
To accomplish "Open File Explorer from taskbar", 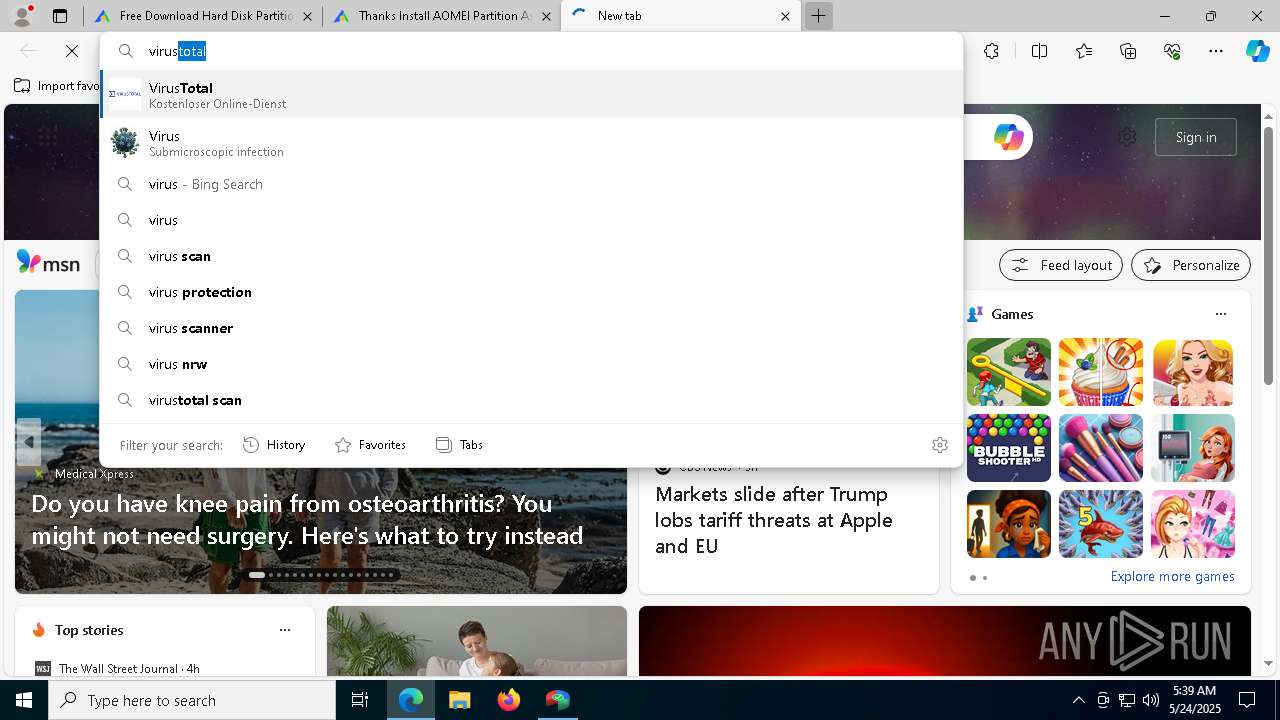I will (x=459, y=700).
